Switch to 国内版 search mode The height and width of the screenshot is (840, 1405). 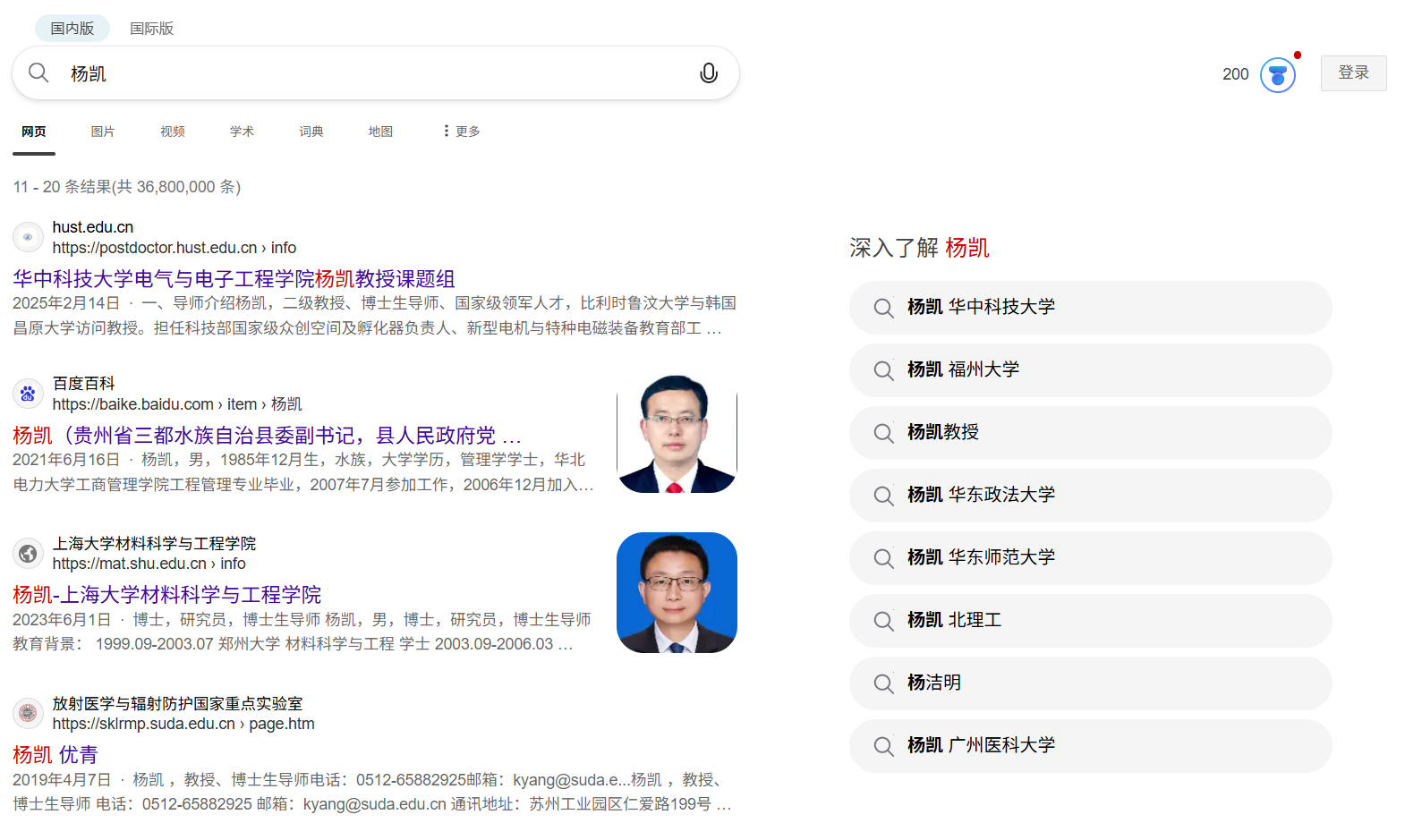72,29
